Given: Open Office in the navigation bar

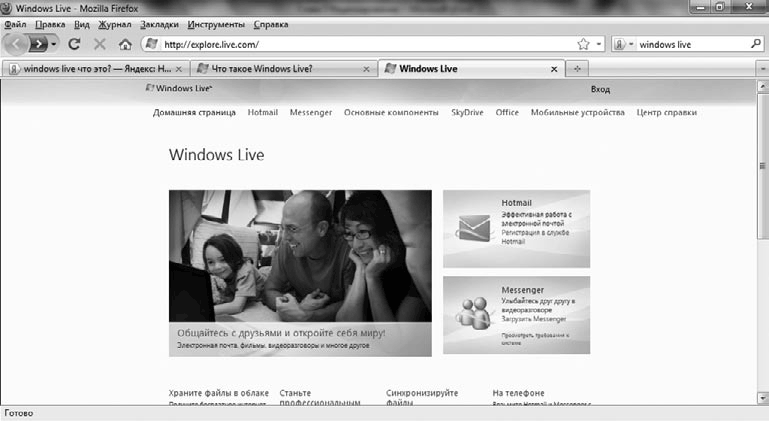Looking at the screenshot, I should coord(507,112).
